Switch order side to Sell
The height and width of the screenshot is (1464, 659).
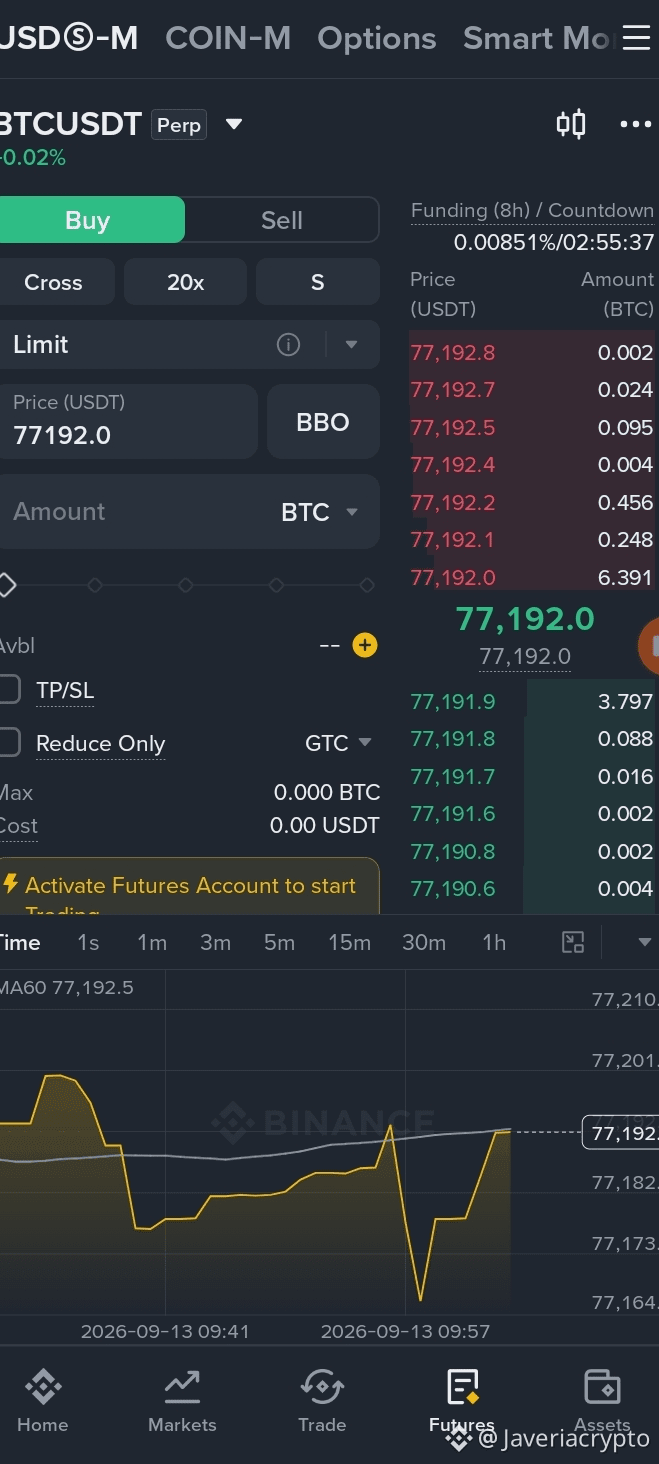[x=282, y=220]
